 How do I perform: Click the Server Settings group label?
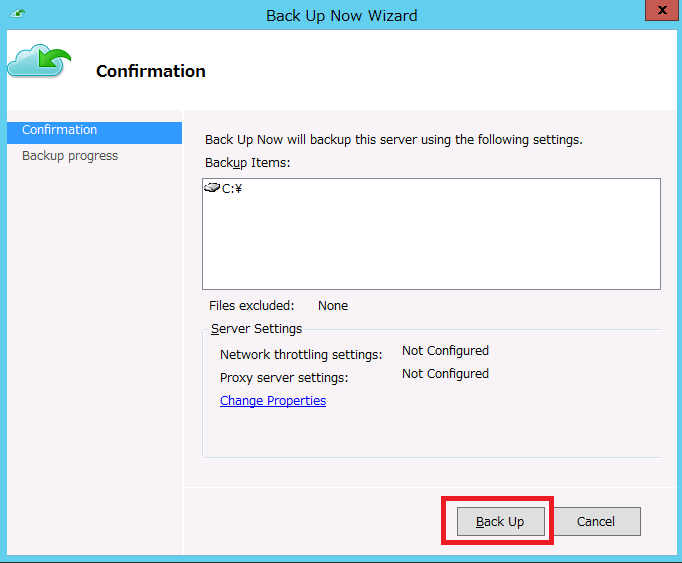point(256,329)
